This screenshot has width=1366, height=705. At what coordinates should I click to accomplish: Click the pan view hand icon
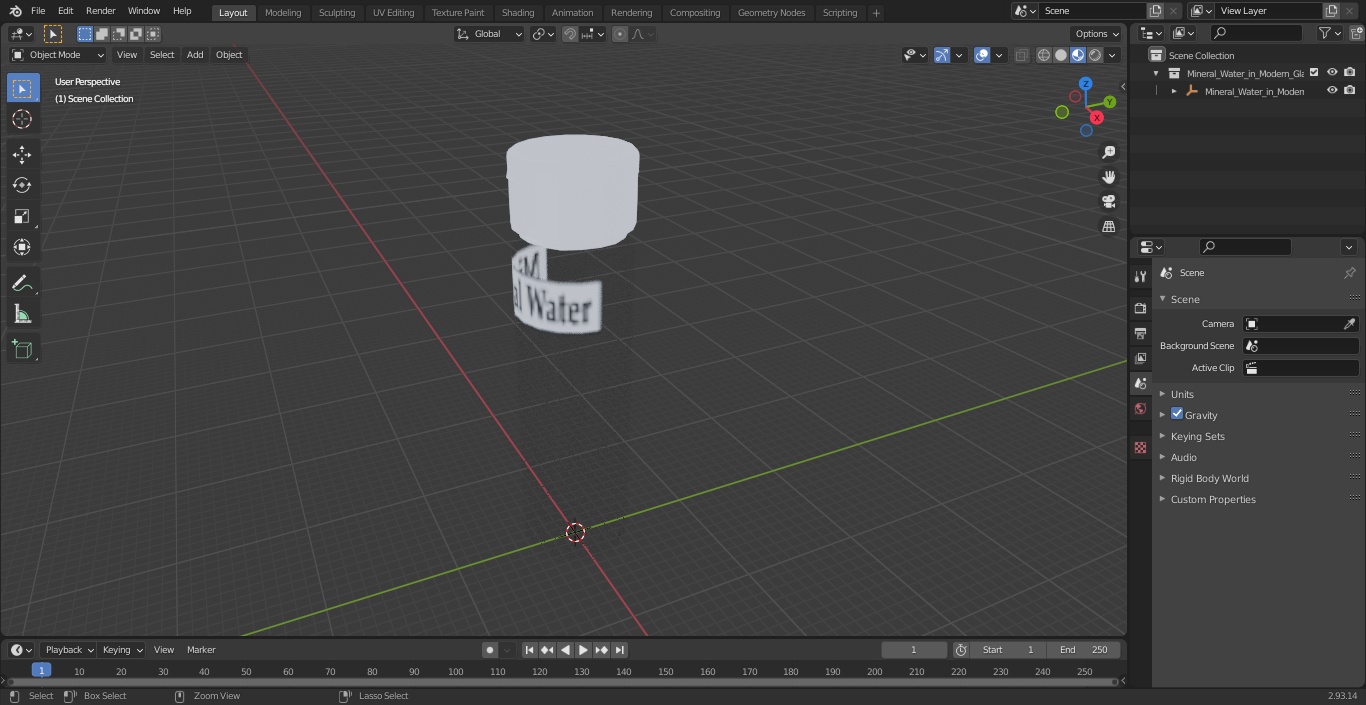(1108, 177)
